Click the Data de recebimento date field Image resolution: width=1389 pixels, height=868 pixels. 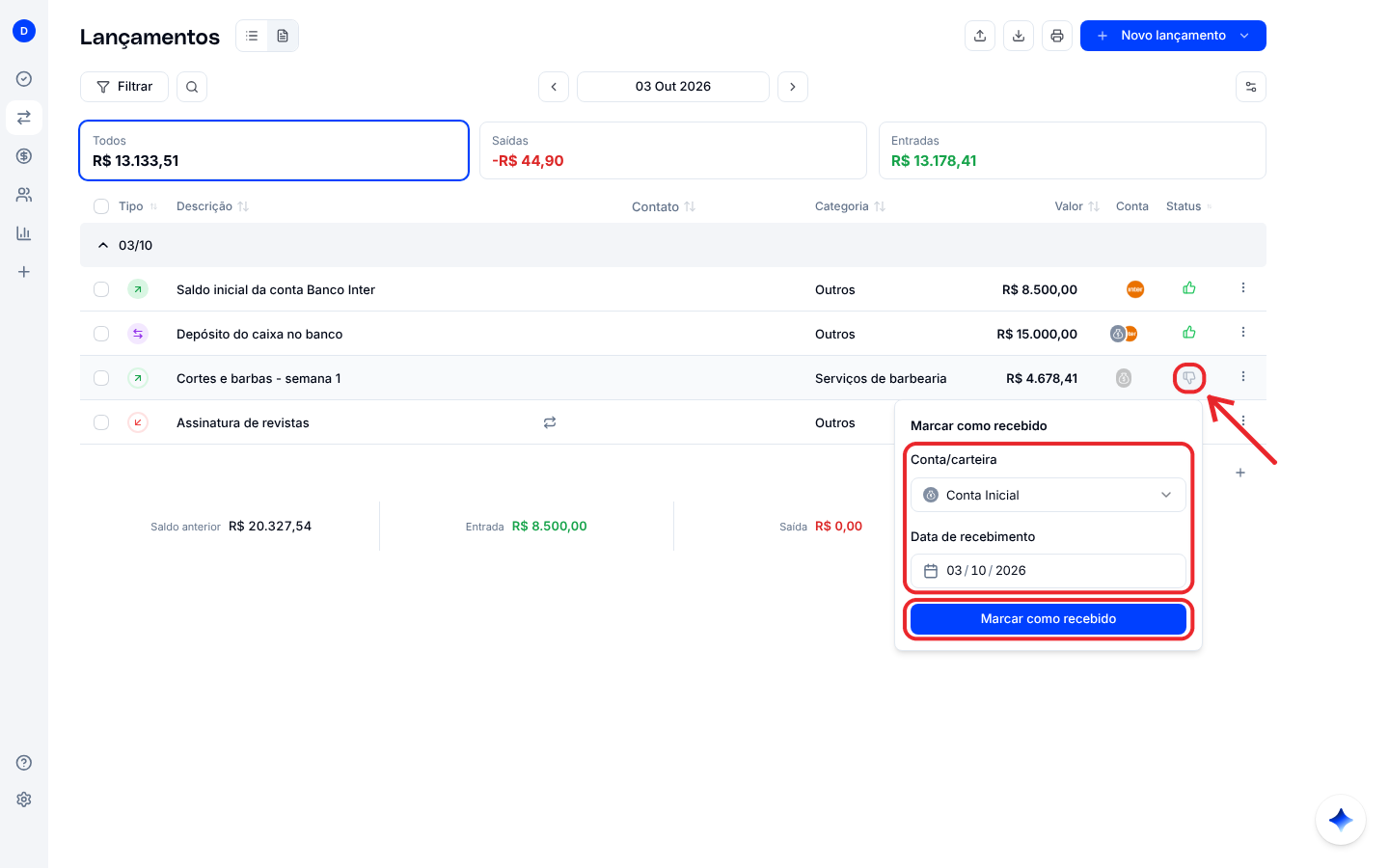(x=1049, y=571)
